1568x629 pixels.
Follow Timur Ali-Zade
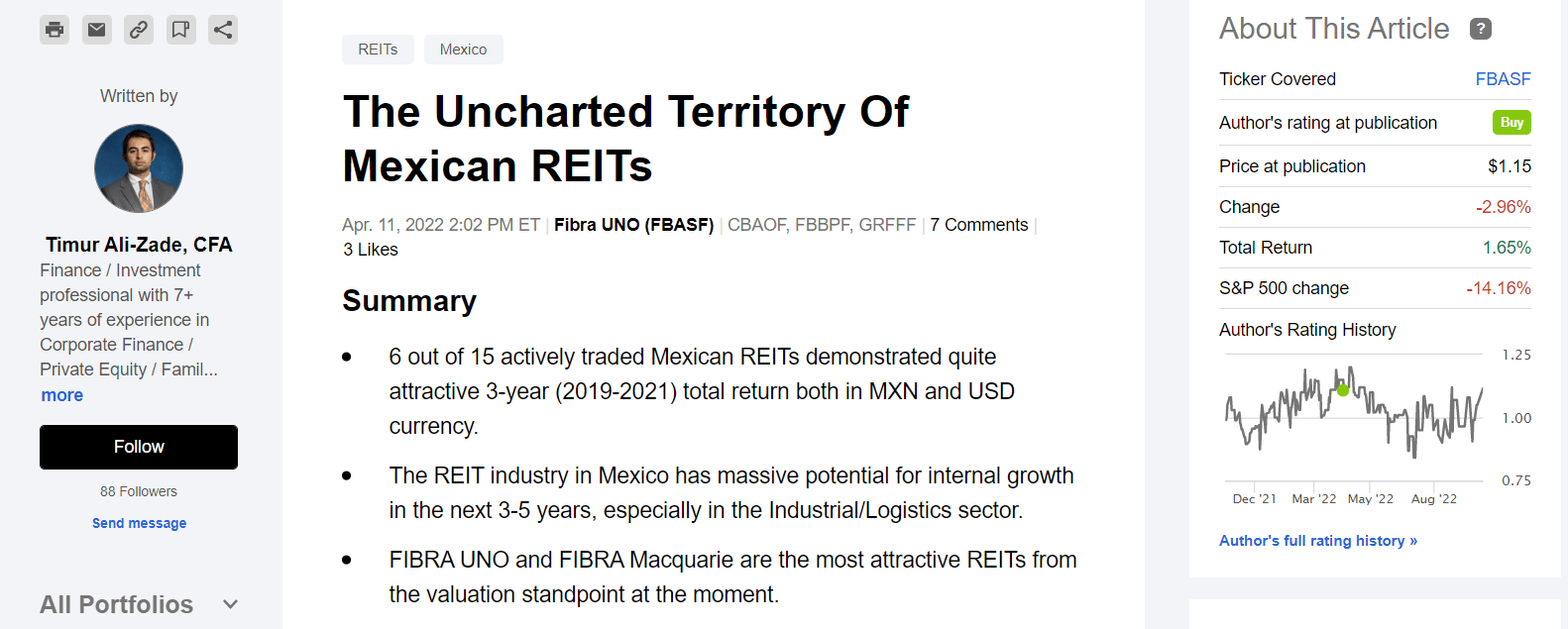pyautogui.click(x=139, y=447)
